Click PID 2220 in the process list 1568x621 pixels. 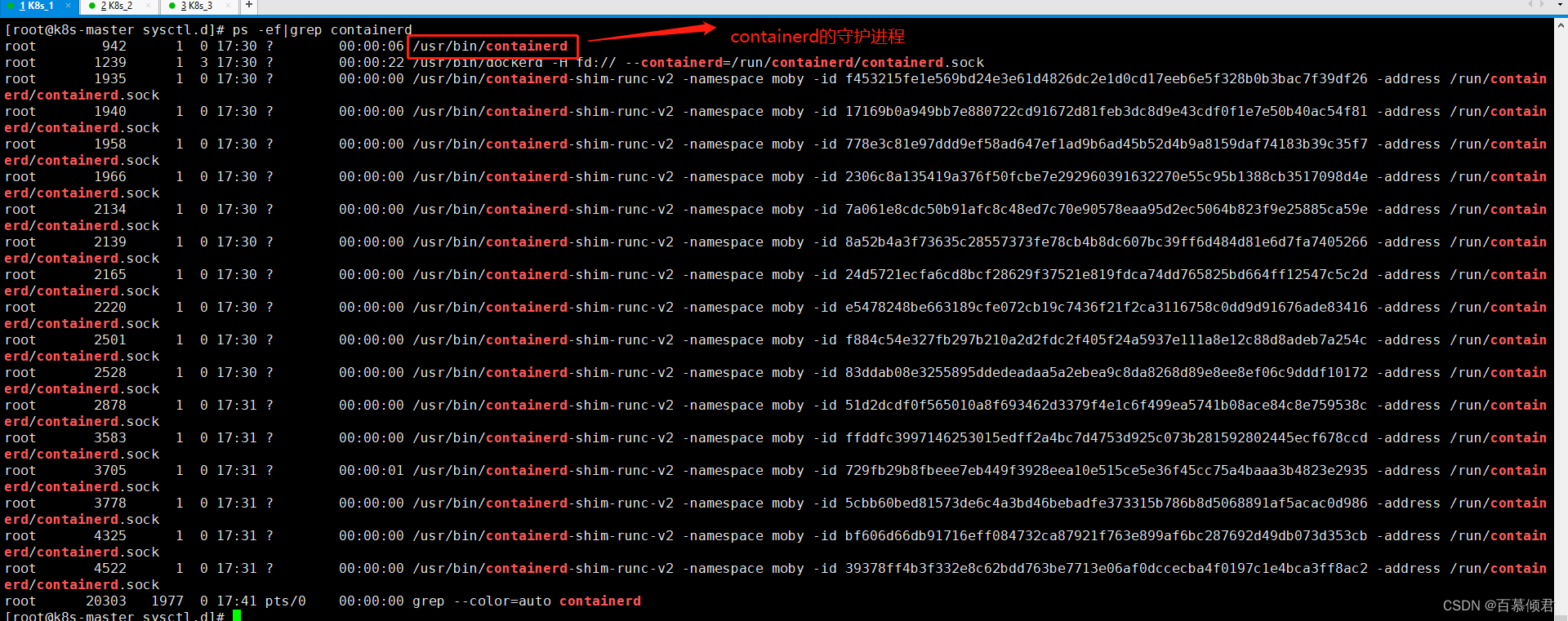[x=110, y=308]
